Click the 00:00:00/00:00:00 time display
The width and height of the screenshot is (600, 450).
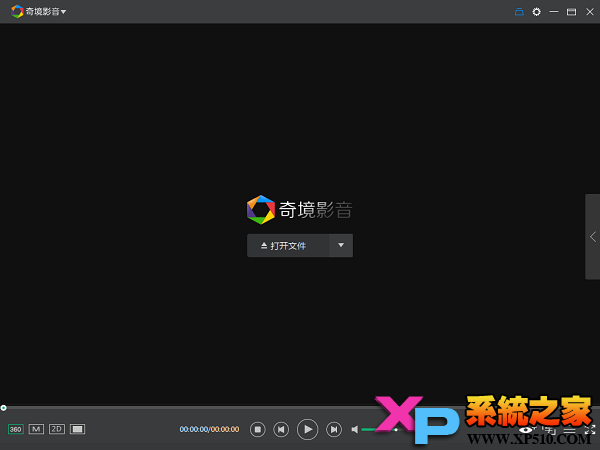[x=209, y=429]
